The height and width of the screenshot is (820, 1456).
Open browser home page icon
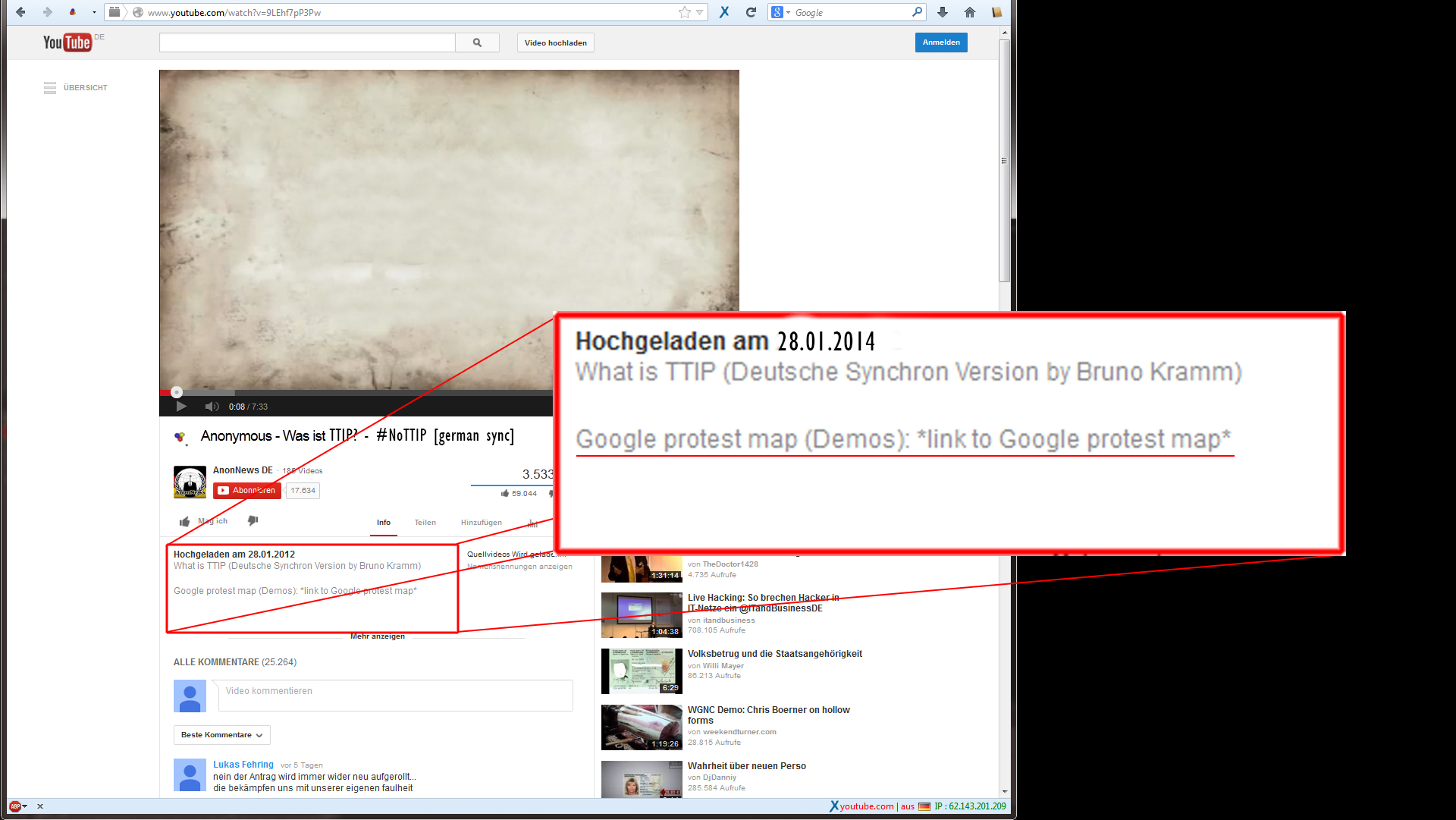[x=969, y=12]
